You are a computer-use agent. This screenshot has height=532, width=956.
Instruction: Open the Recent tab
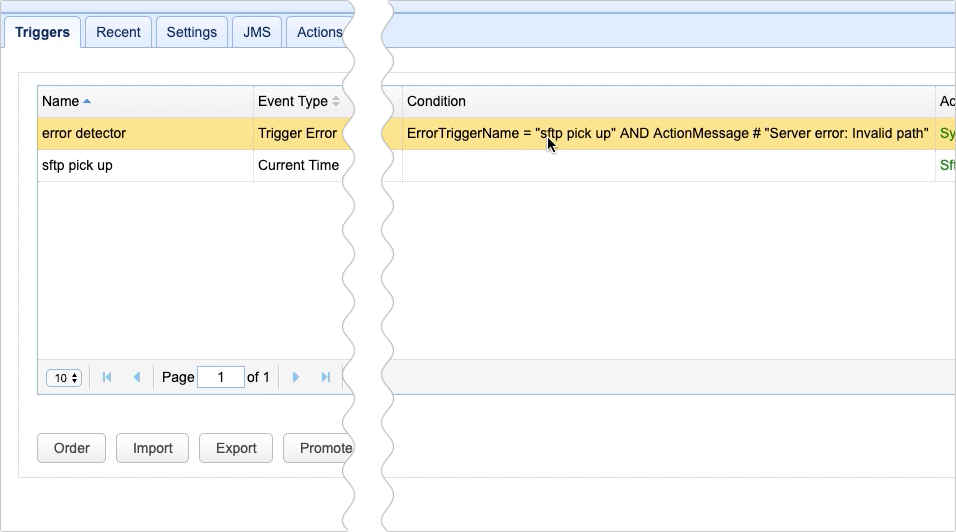[x=118, y=32]
